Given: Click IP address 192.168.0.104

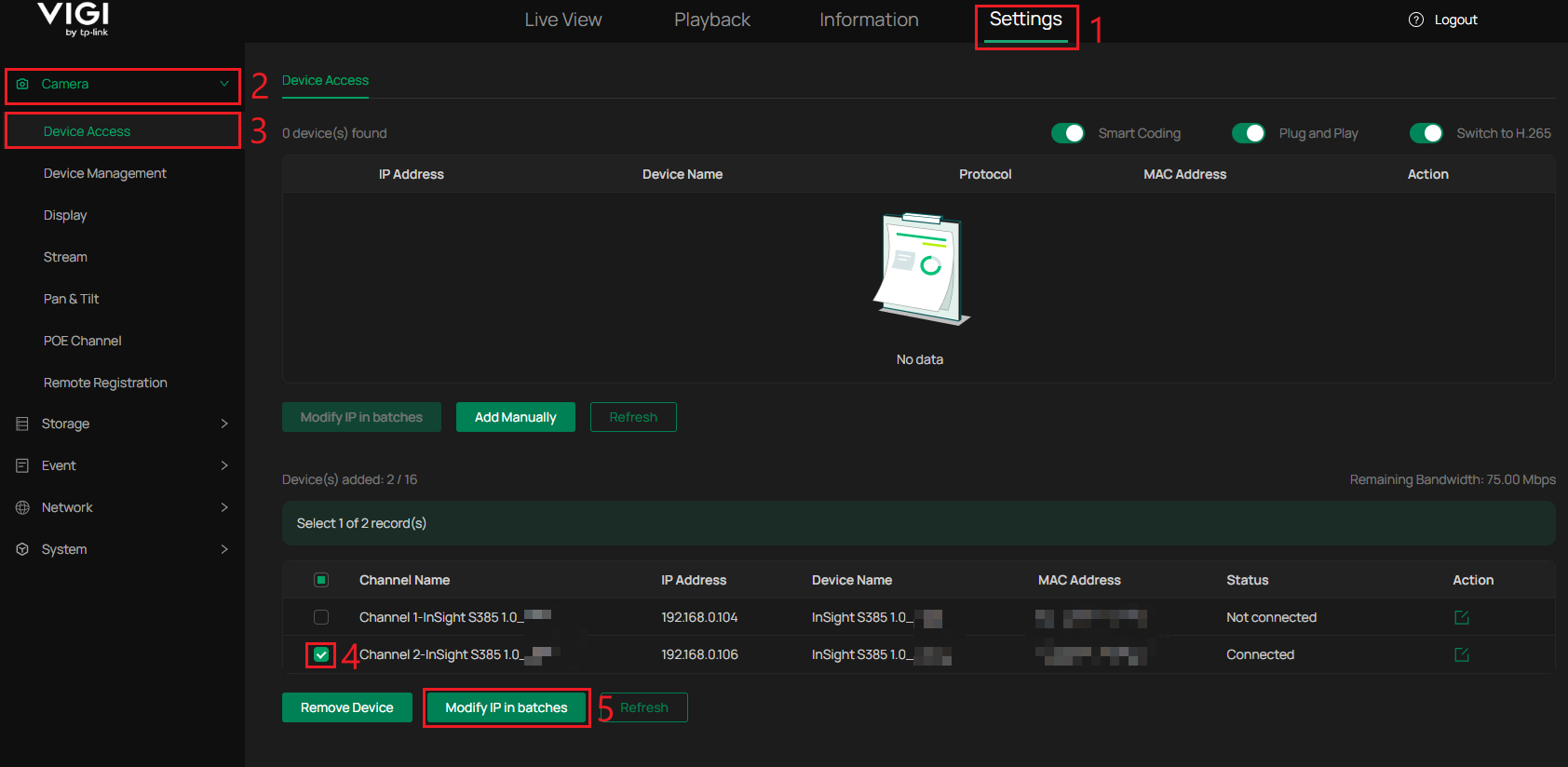Looking at the screenshot, I should (x=699, y=617).
